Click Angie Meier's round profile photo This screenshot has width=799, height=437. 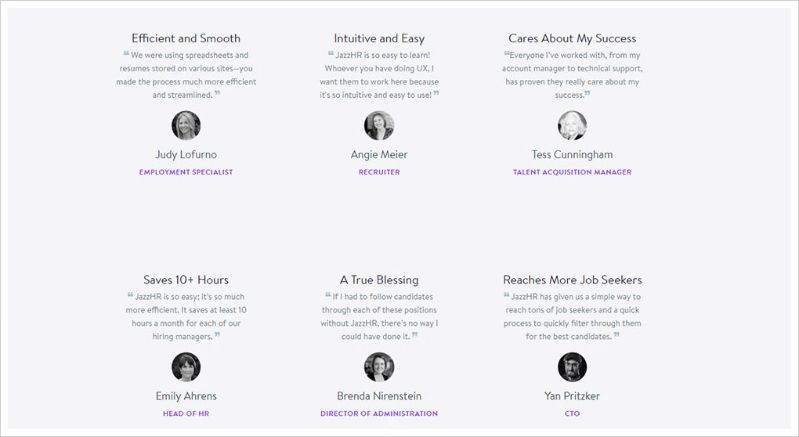coord(379,125)
